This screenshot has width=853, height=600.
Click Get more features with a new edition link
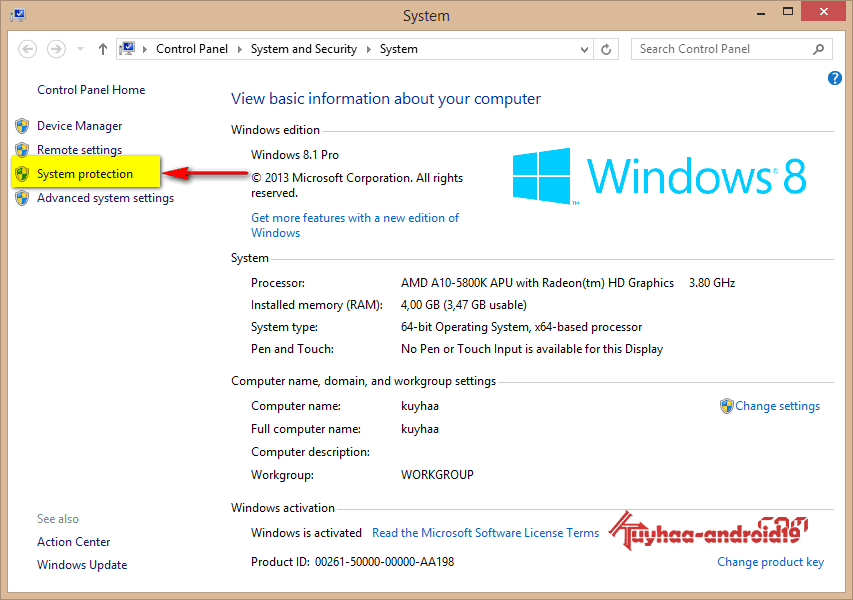355,225
